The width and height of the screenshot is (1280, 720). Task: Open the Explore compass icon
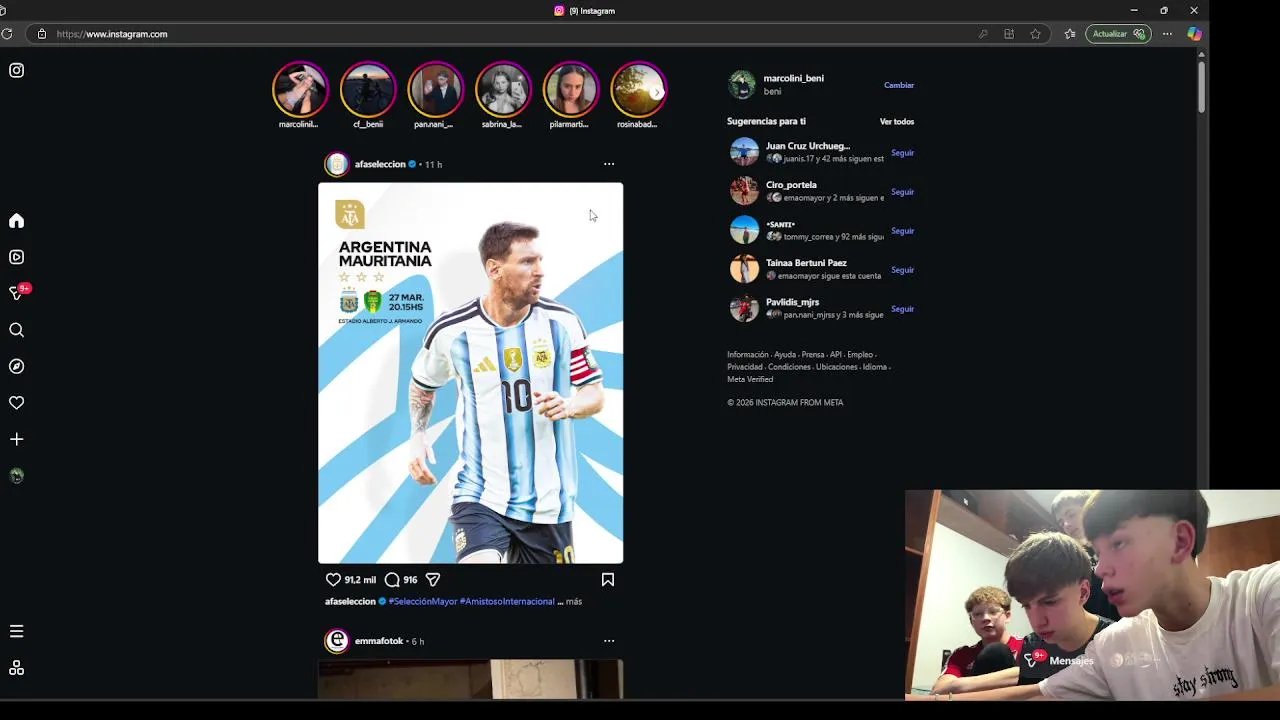17,366
